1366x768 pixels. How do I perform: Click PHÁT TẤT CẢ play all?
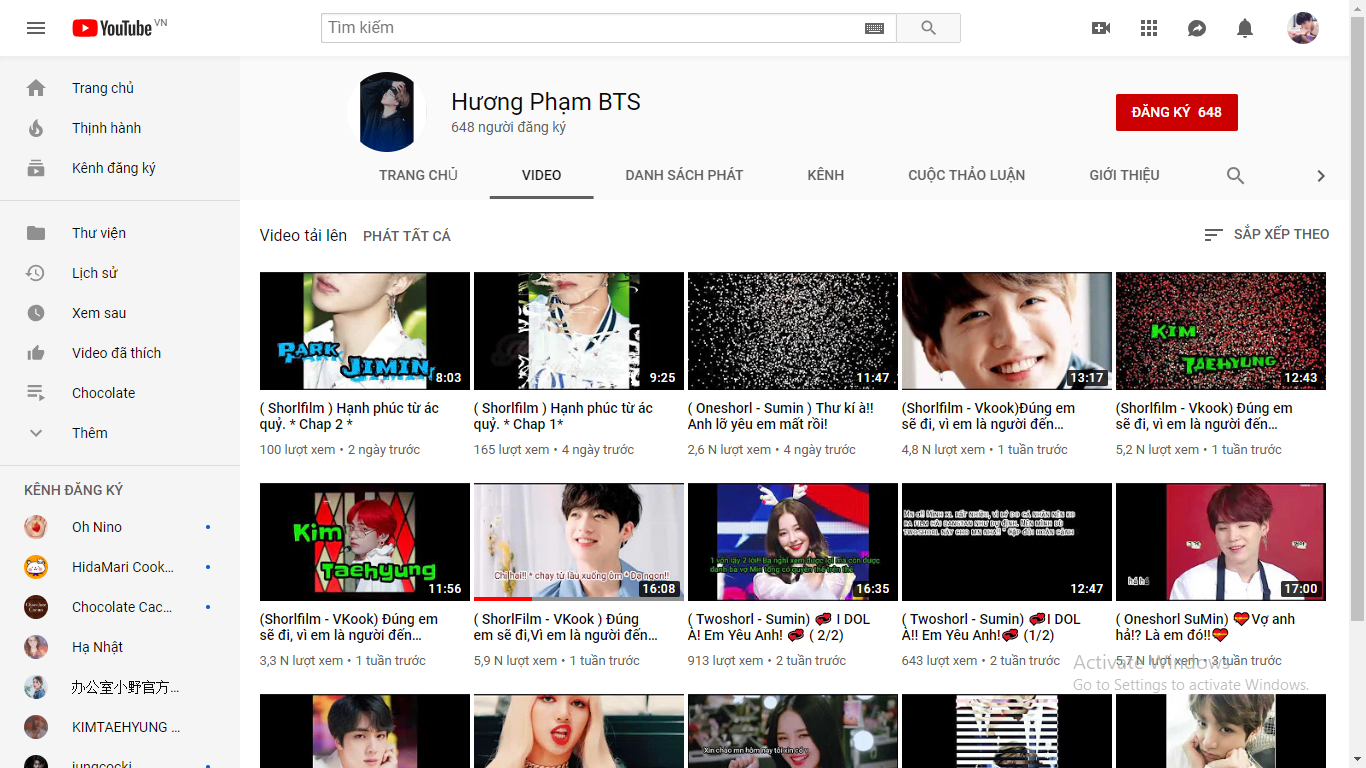click(407, 236)
